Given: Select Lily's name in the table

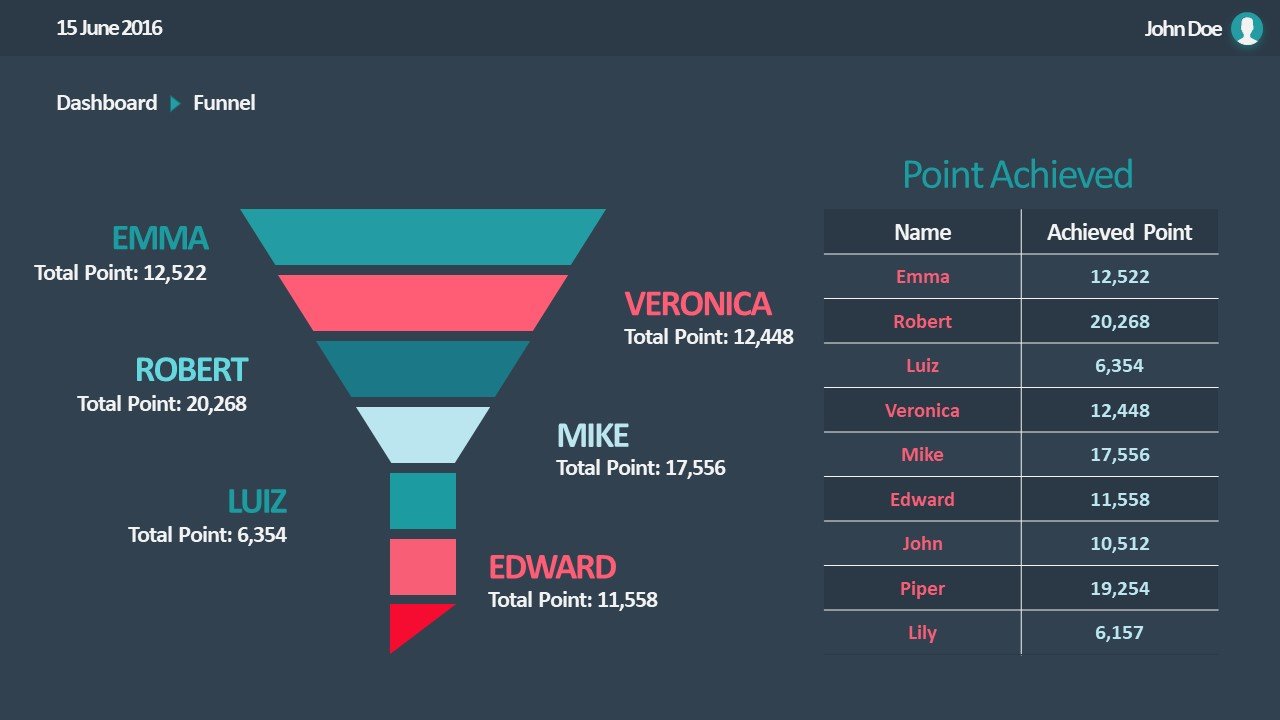Looking at the screenshot, I should pos(922,632).
